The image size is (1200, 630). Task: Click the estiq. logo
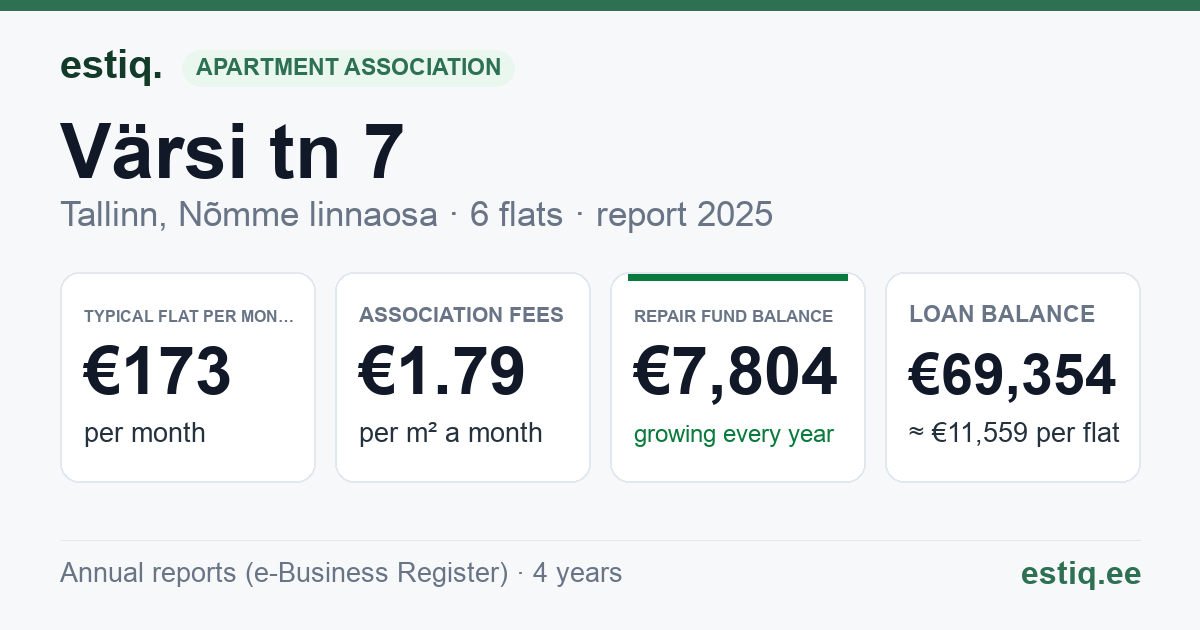click(x=111, y=66)
